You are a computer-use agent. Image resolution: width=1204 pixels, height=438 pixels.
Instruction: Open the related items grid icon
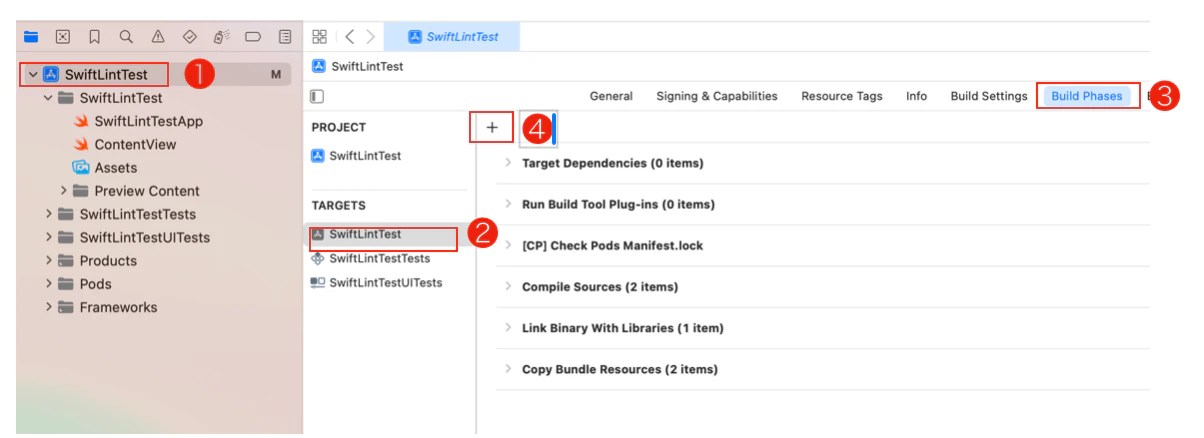click(320, 37)
